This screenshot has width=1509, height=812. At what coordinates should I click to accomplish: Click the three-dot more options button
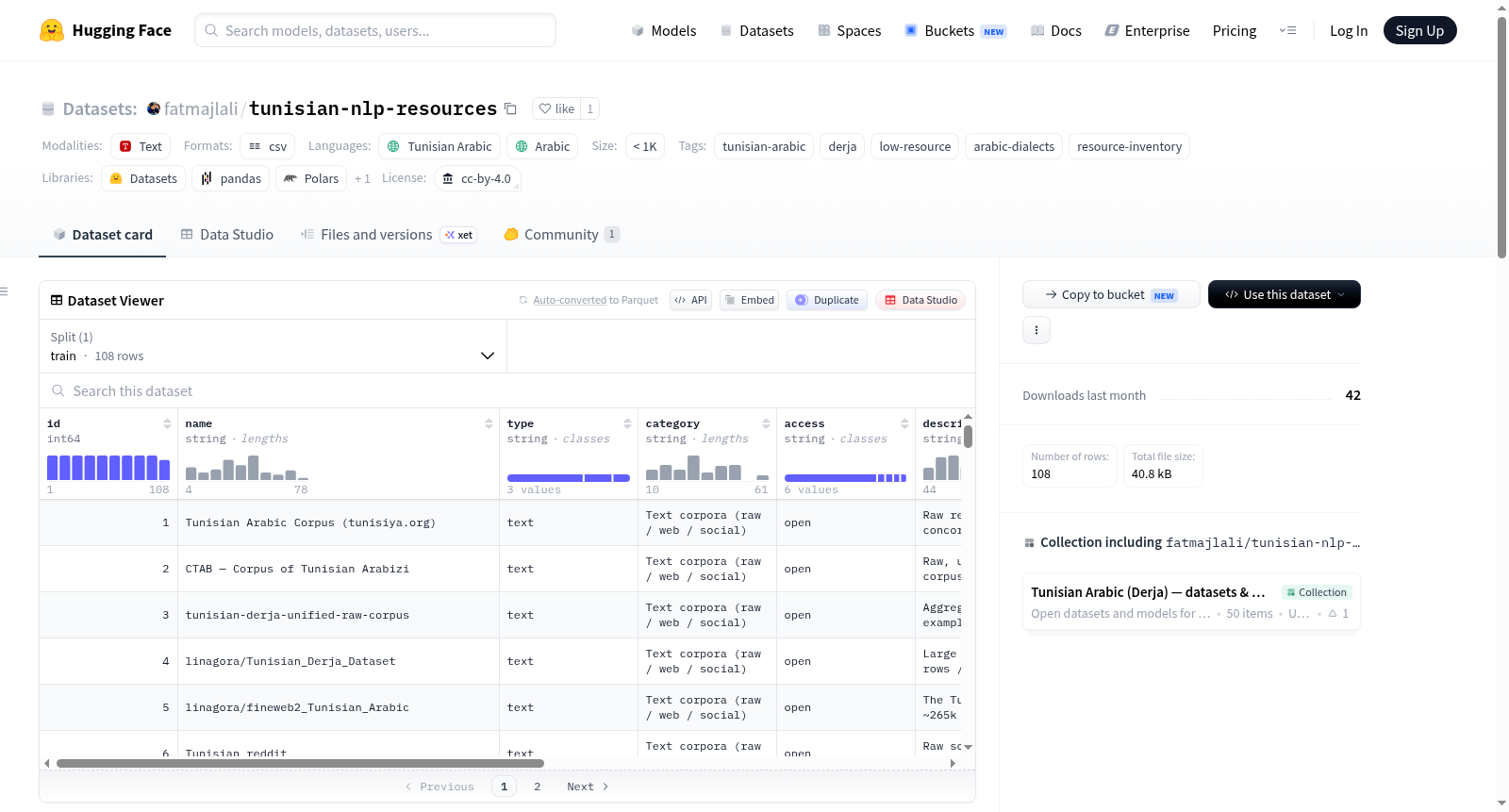tap(1036, 330)
